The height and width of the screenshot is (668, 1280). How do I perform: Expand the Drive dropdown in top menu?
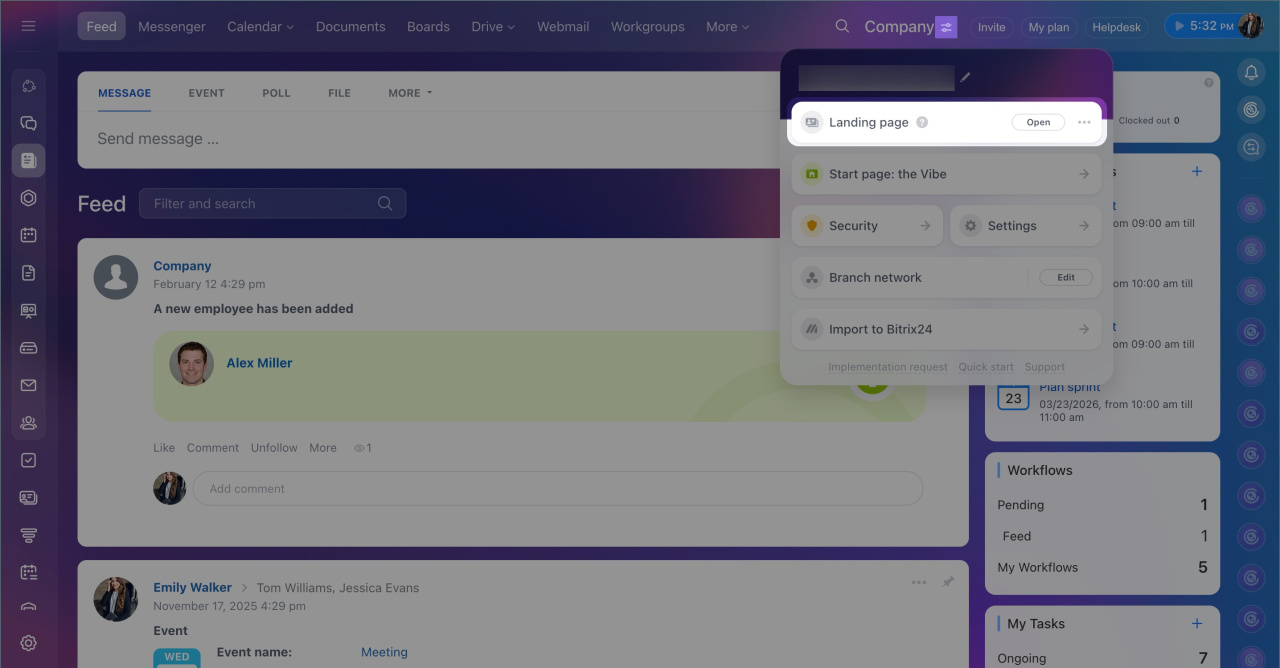click(493, 27)
